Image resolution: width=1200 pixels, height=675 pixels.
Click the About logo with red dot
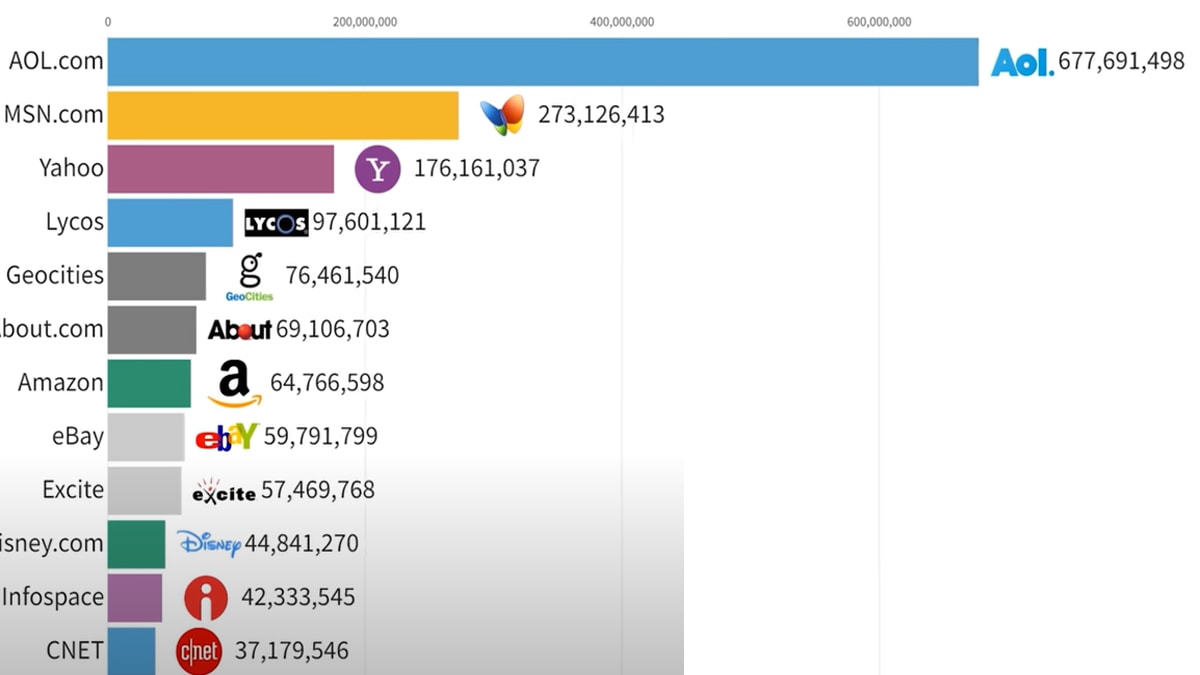pos(240,330)
